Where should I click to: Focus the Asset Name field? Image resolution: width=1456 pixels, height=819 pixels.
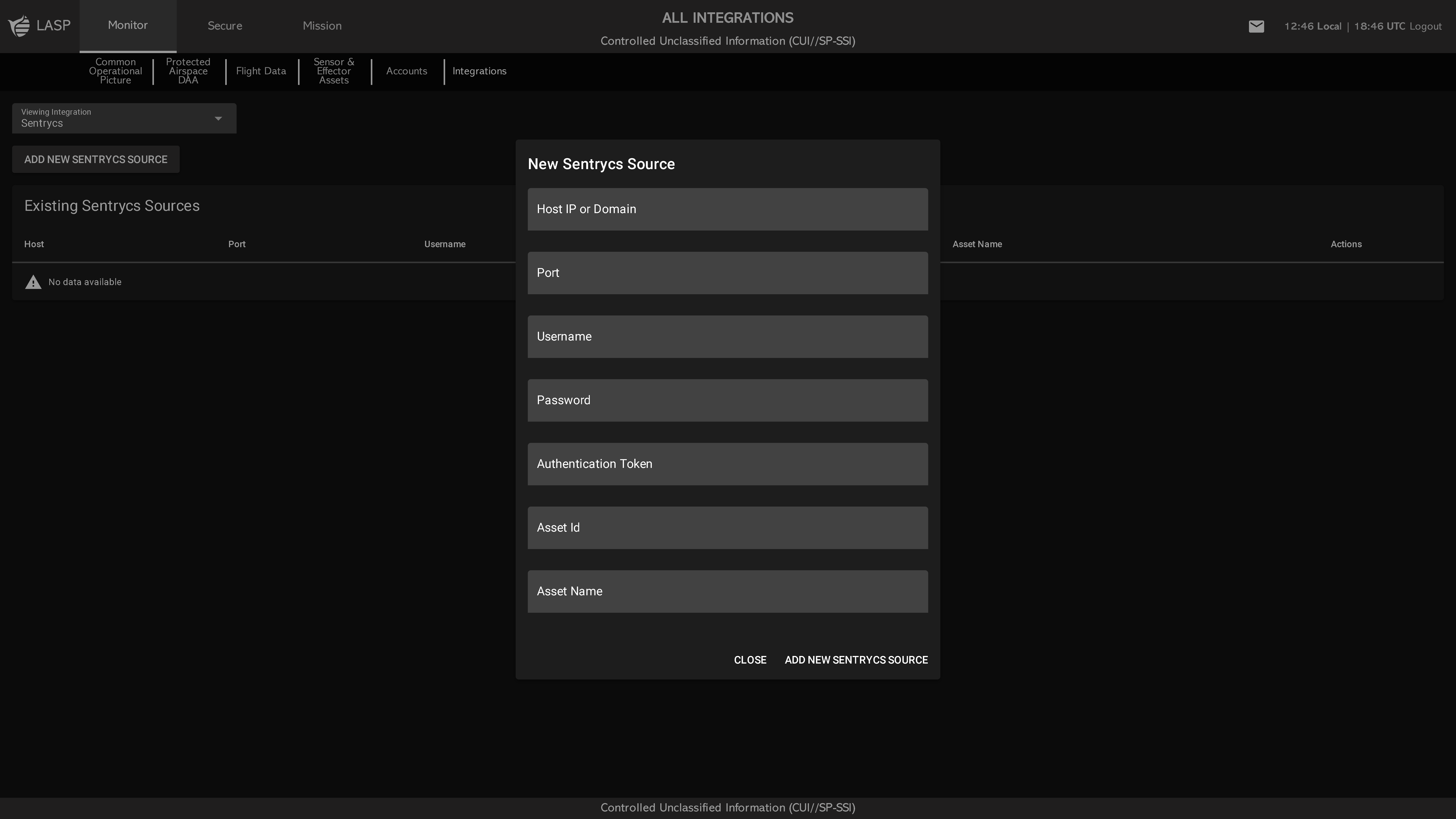pos(728,592)
